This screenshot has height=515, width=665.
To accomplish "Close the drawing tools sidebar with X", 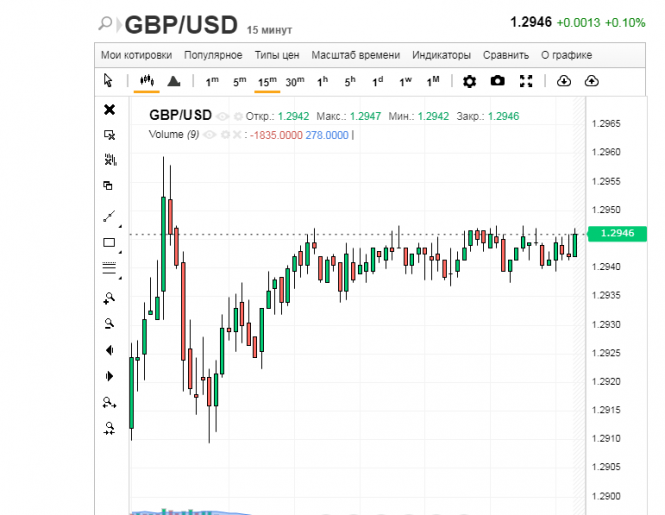I will click(109, 109).
